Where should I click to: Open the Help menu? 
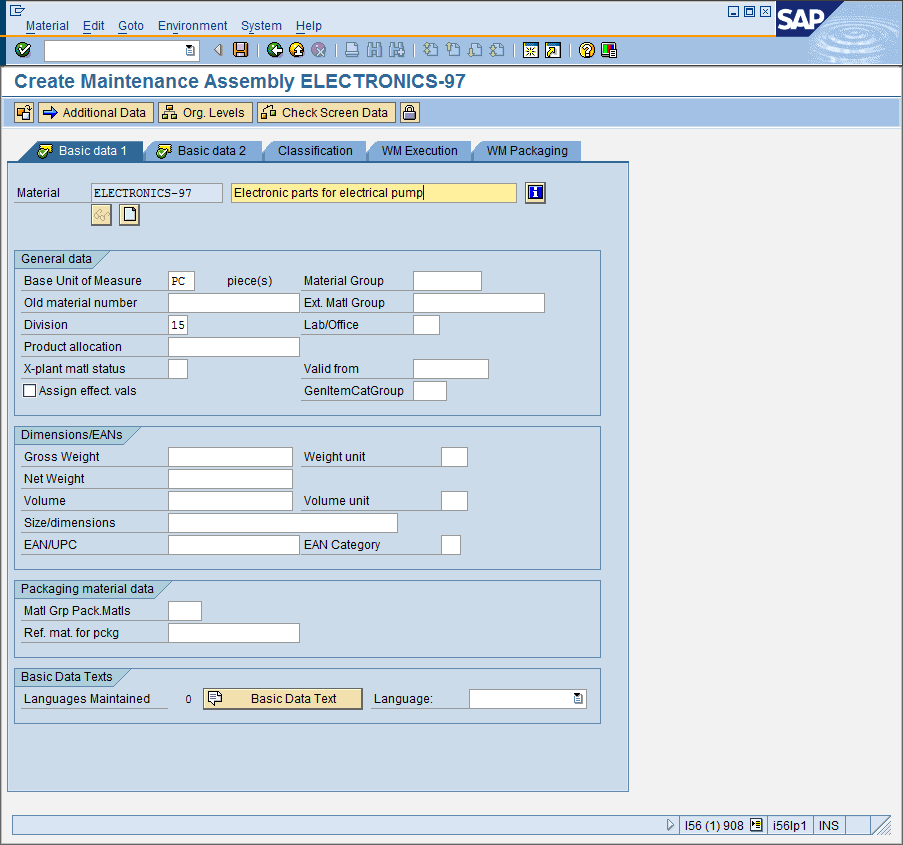click(309, 26)
